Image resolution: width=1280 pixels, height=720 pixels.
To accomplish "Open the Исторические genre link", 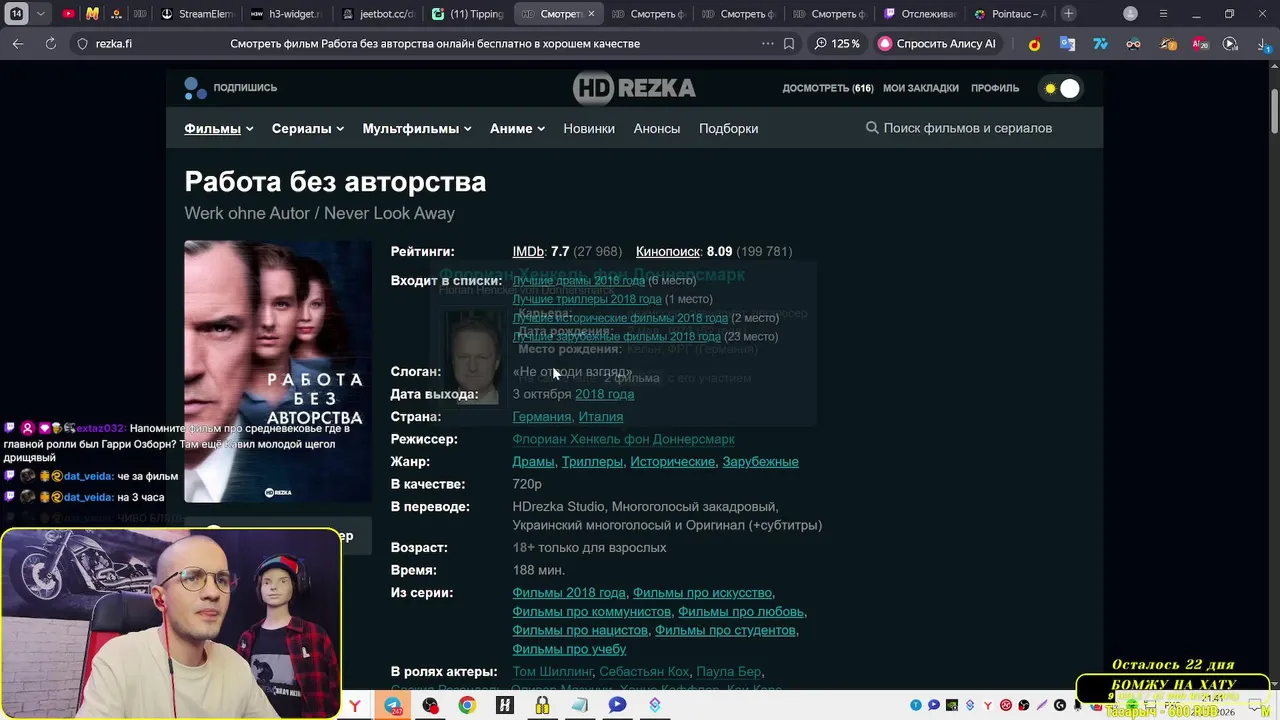I will pos(673,461).
